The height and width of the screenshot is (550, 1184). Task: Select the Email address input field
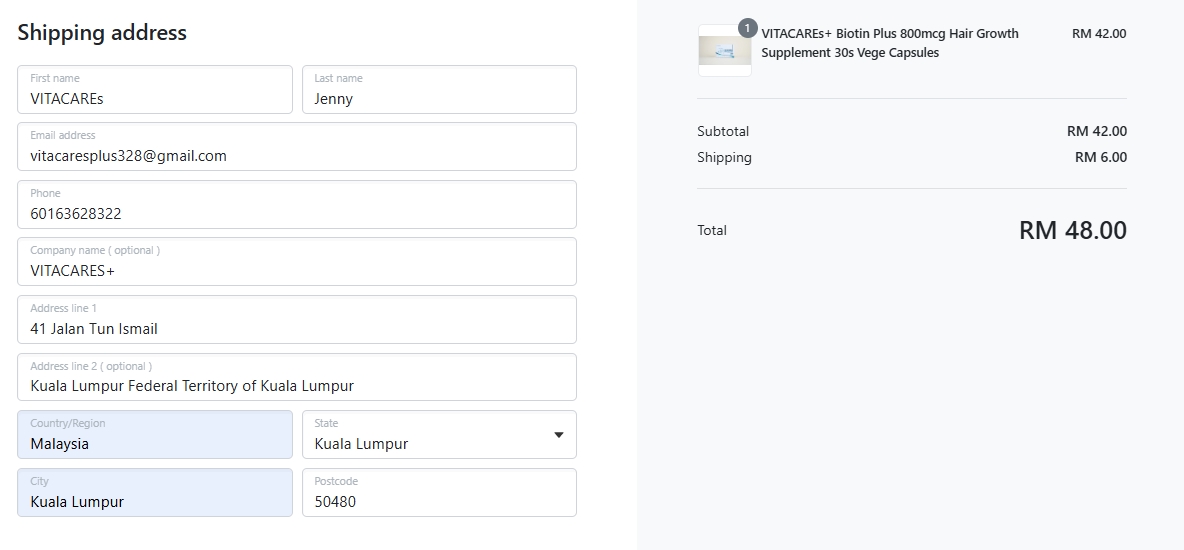point(297,147)
